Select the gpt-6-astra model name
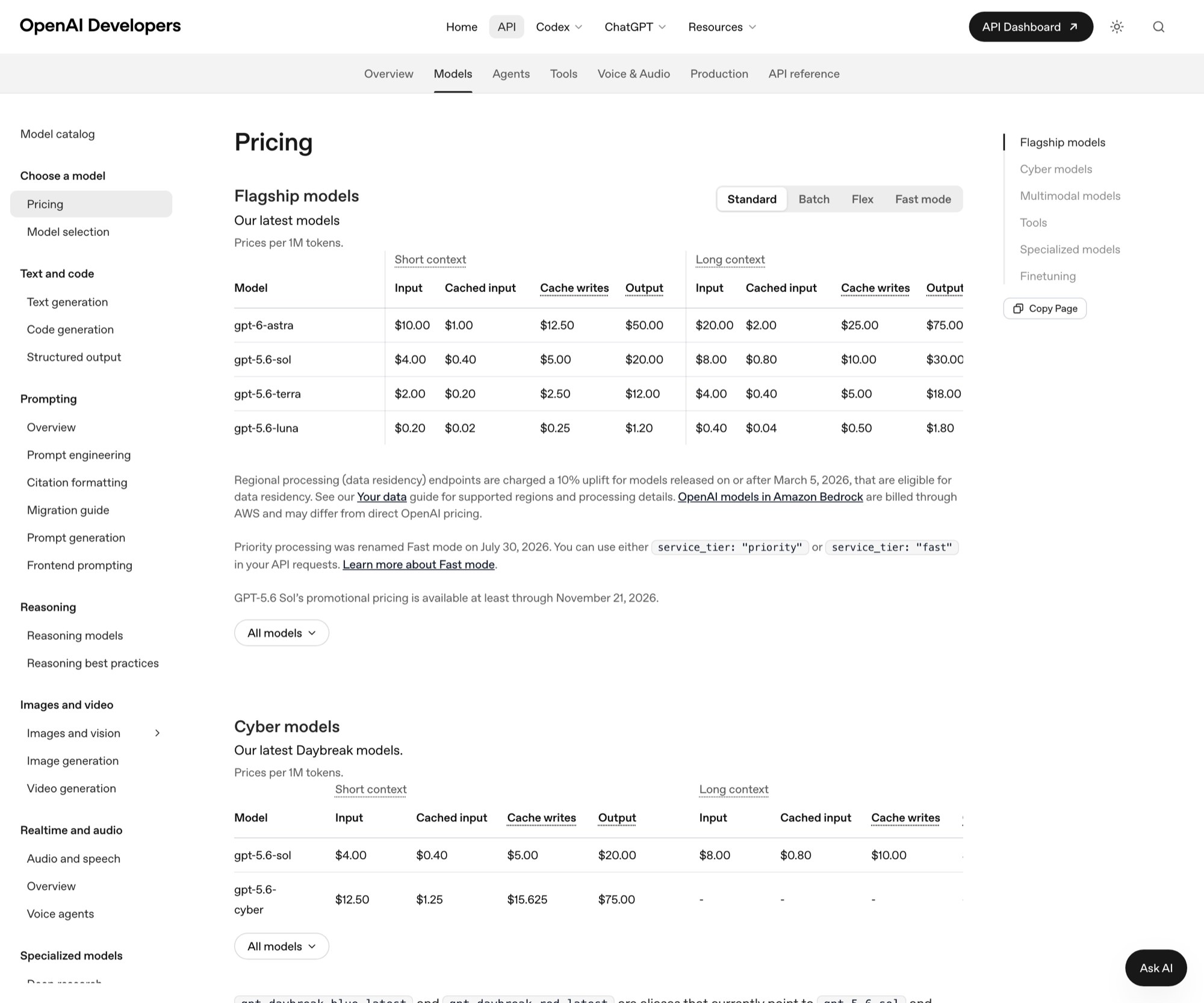This screenshot has height=1003, width=1204. click(x=264, y=325)
